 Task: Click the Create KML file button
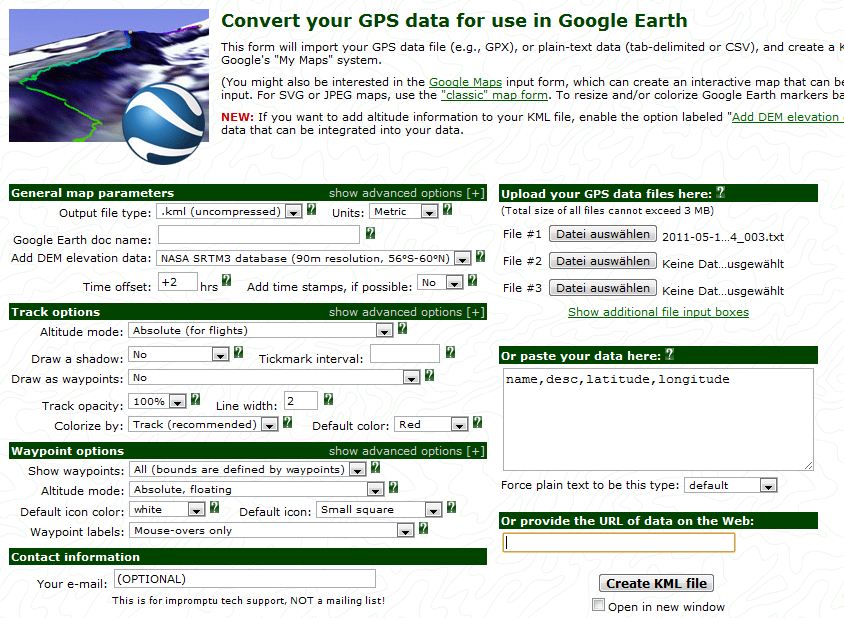pos(657,584)
